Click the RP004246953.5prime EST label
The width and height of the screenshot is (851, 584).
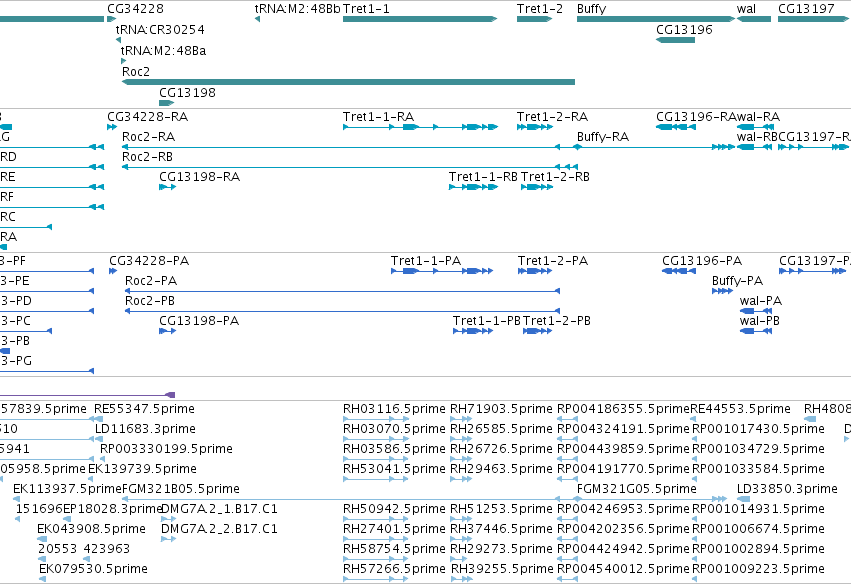coord(624,509)
